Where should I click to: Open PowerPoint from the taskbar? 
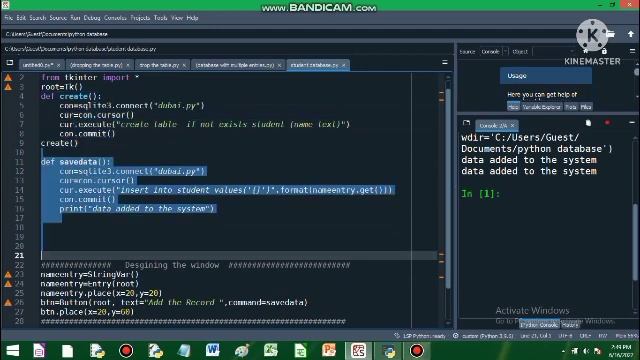pyautogui.click(x=329, y=351)
